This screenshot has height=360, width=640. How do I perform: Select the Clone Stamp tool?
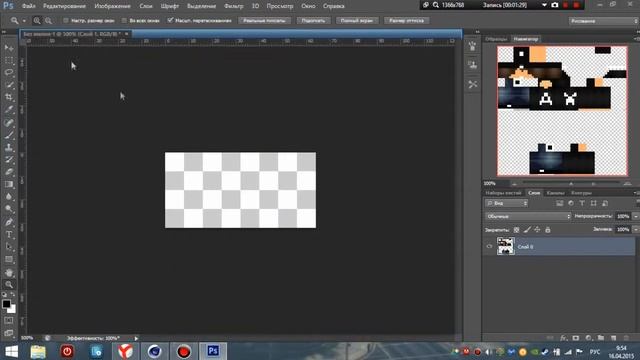(9, 147)
